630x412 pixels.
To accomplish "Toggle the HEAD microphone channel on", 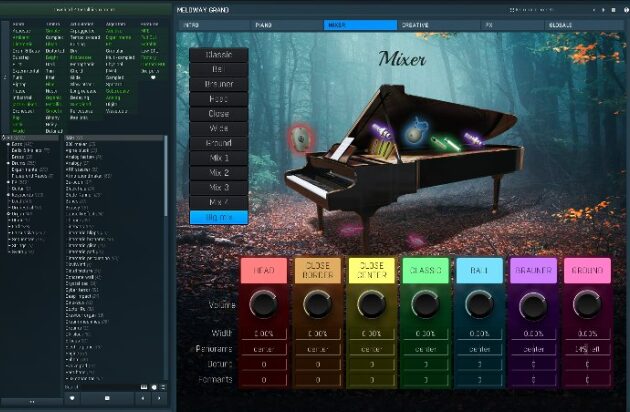I will tap(264, 270).
